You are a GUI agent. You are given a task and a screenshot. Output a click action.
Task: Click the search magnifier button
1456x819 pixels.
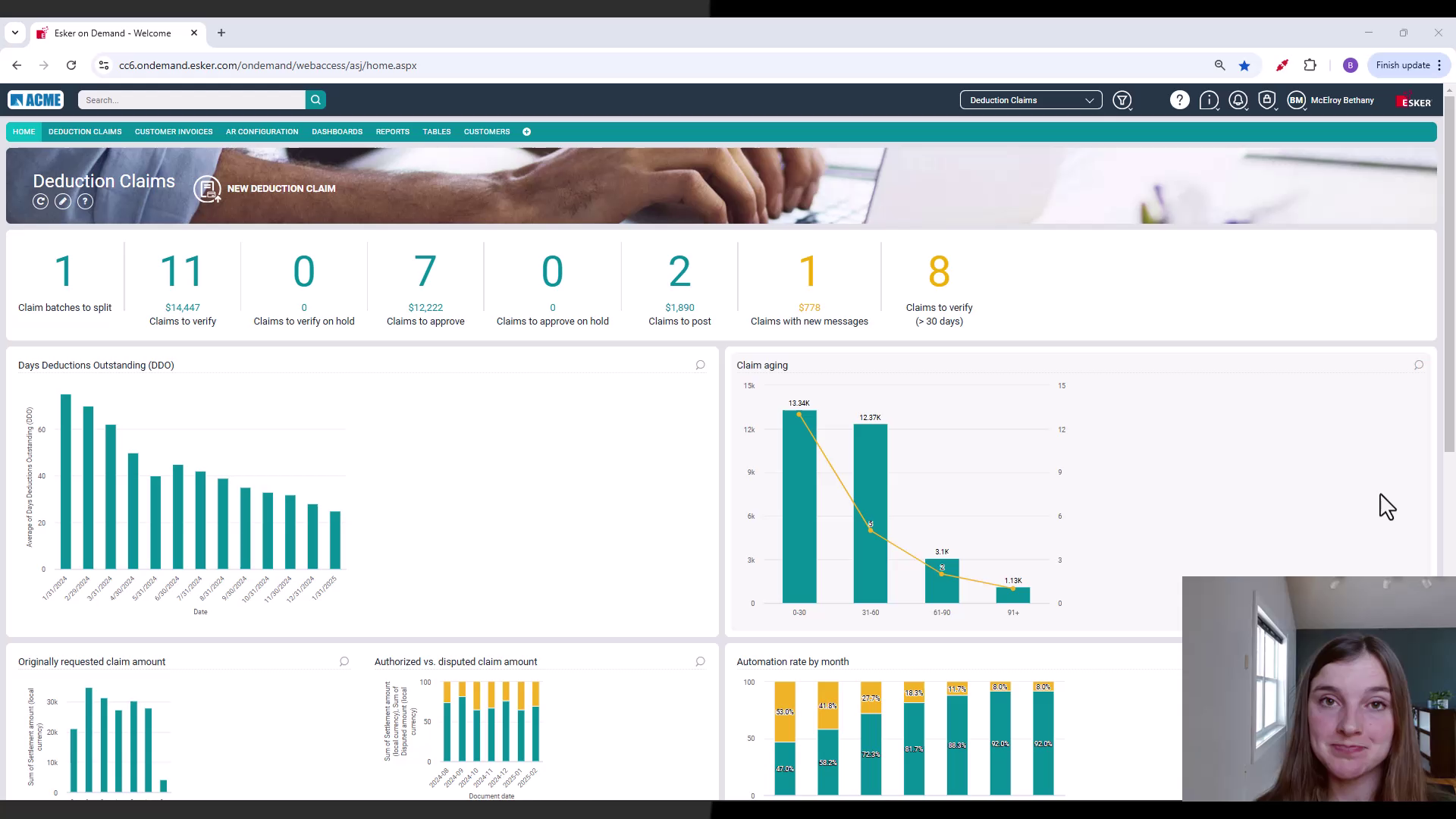click(x=315, y=100)
